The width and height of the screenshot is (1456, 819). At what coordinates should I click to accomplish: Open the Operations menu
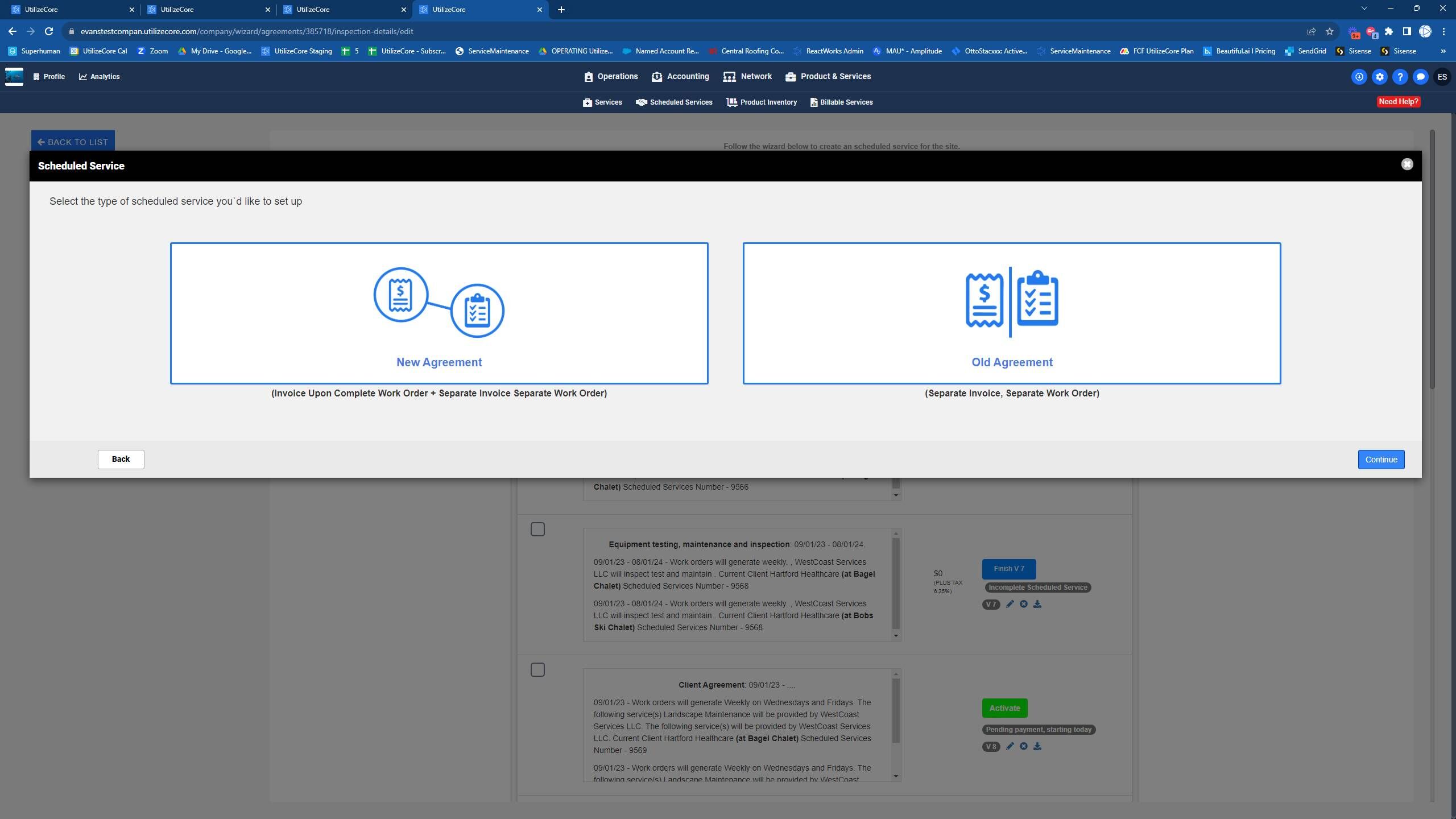[x=611, y=76]
